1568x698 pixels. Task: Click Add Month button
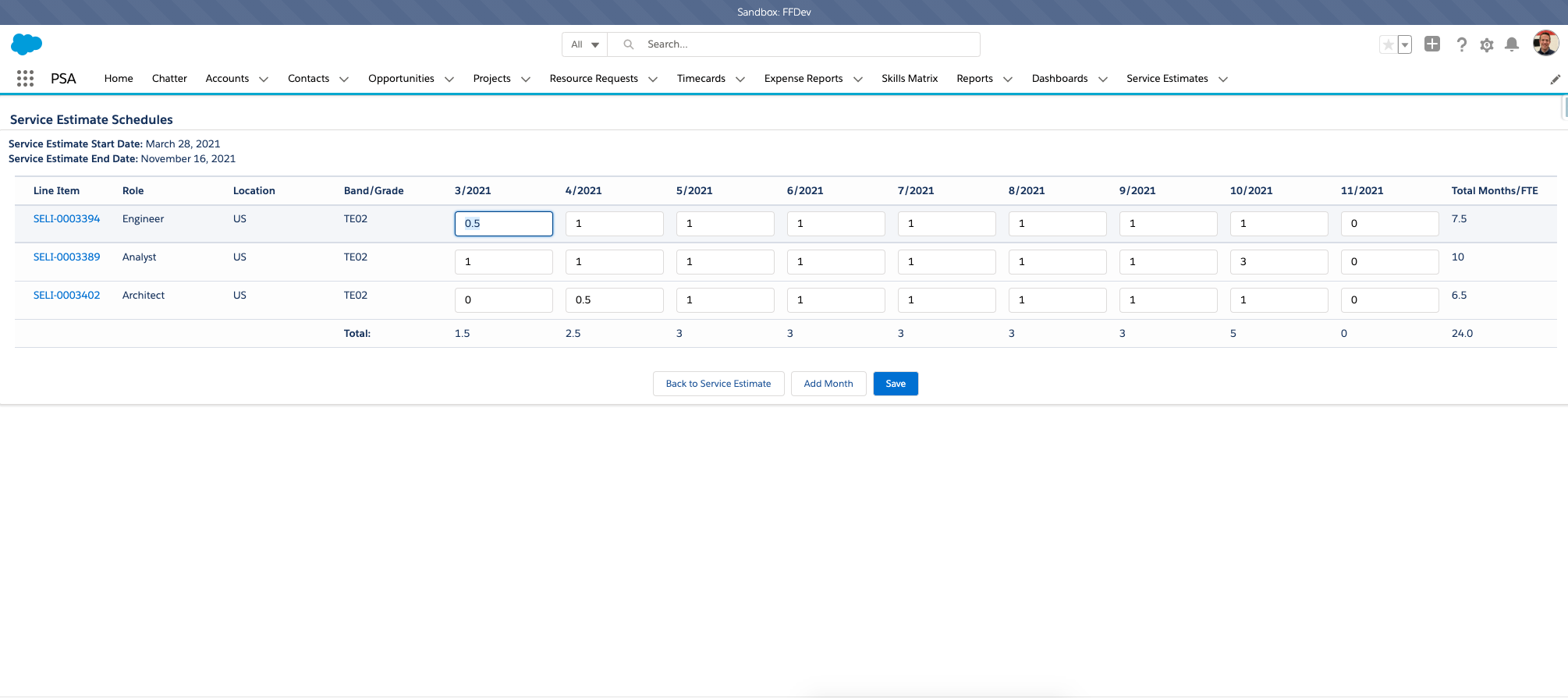coord(828,384)
